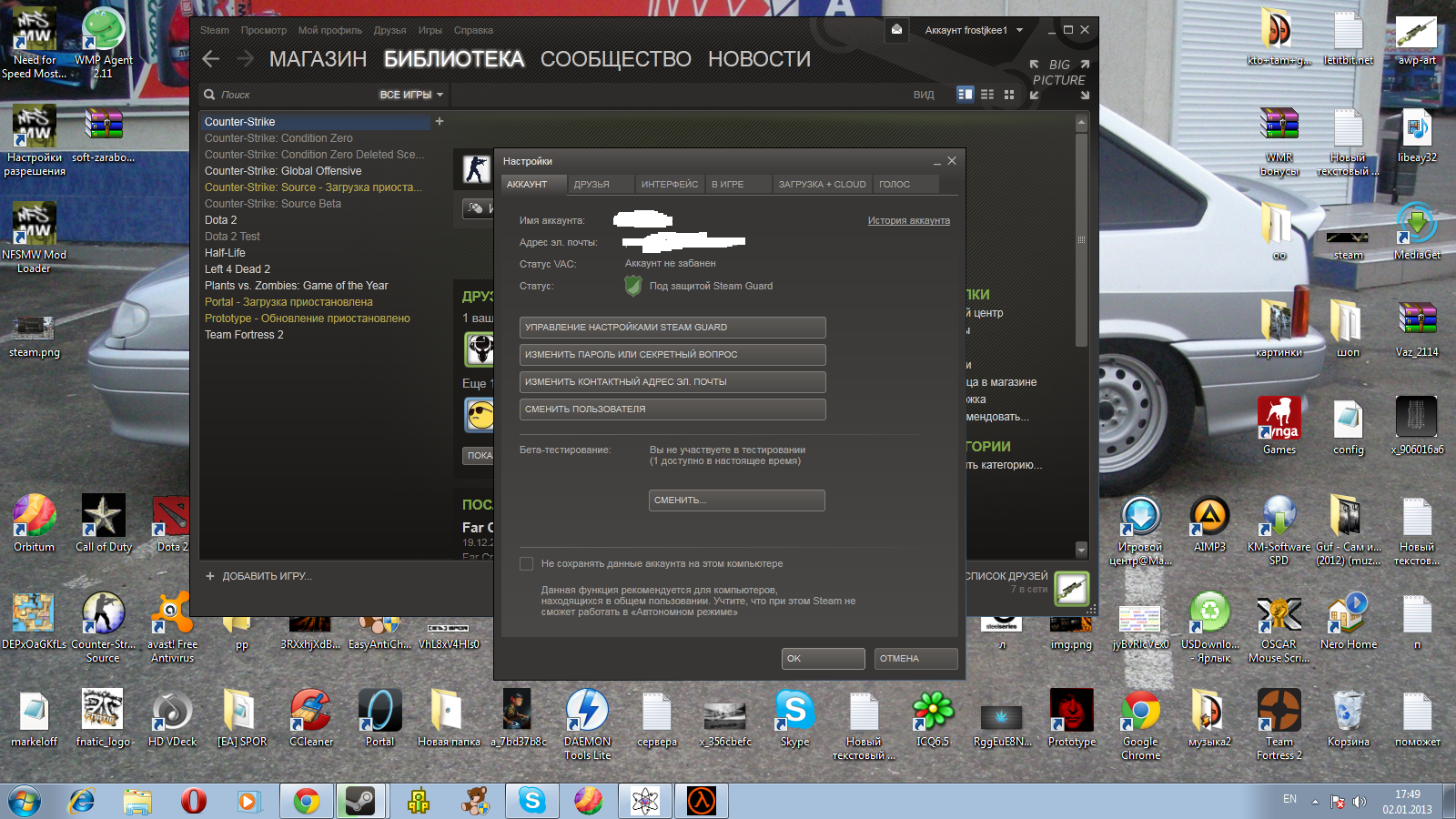The height and width of the screenshot is (819, 1456).
Task: Switch library to list view icon
Action: click(987, 94)
